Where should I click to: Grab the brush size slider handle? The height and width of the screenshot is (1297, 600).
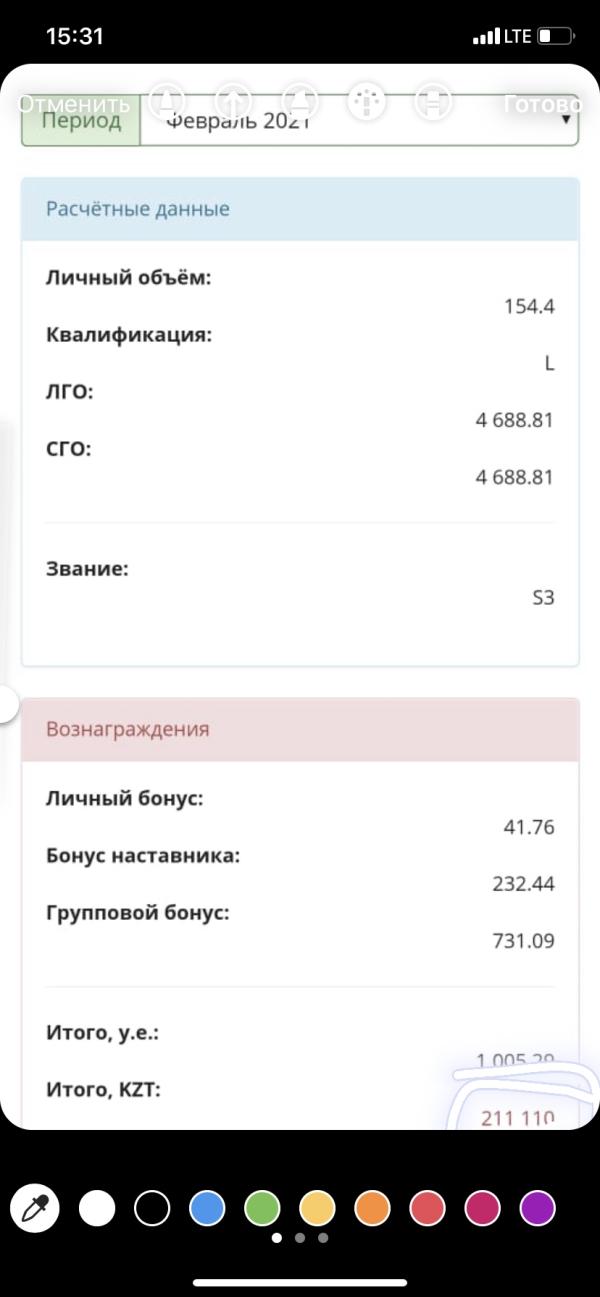(6, 705)
